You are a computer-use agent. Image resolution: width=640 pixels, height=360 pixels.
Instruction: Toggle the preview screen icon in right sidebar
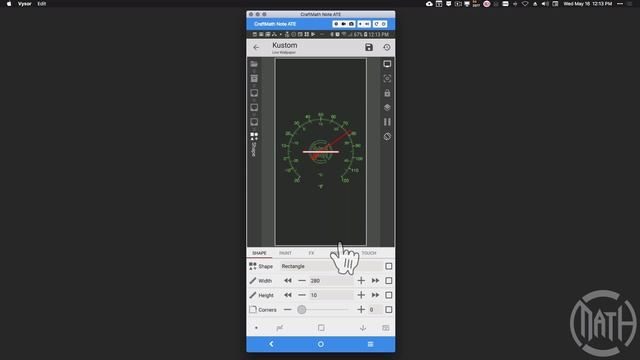(387, 64)
